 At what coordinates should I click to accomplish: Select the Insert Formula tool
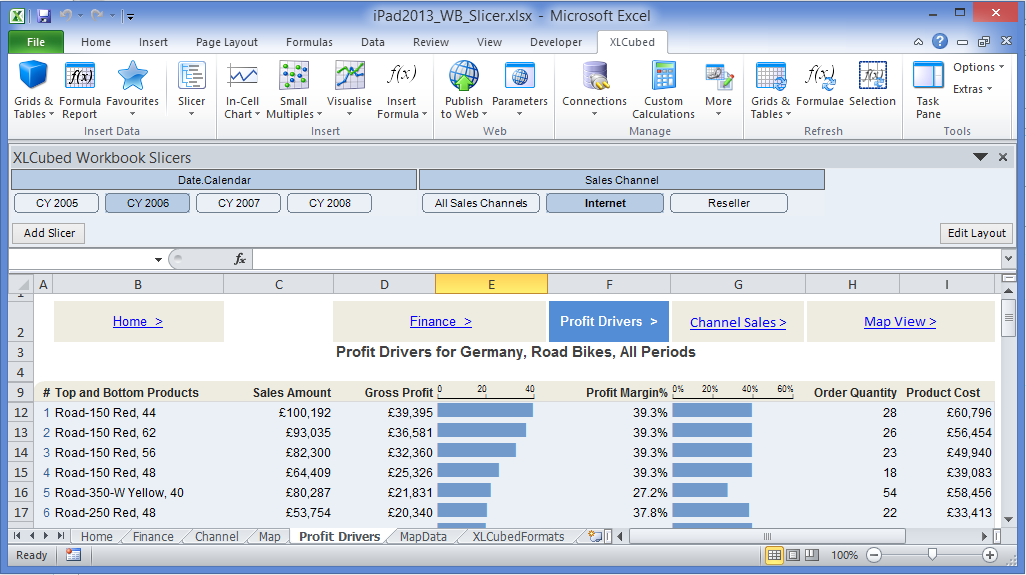(x=401, y=90)
